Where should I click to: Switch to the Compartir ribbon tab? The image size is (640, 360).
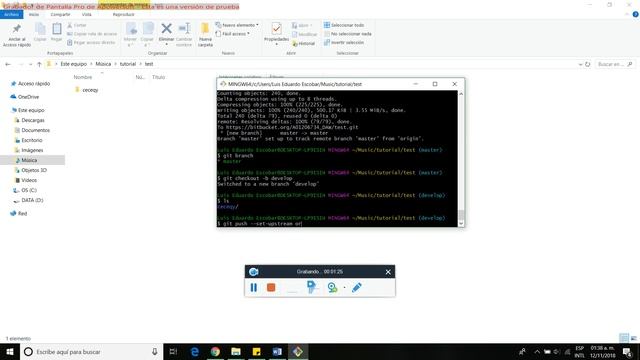(60, 14)
